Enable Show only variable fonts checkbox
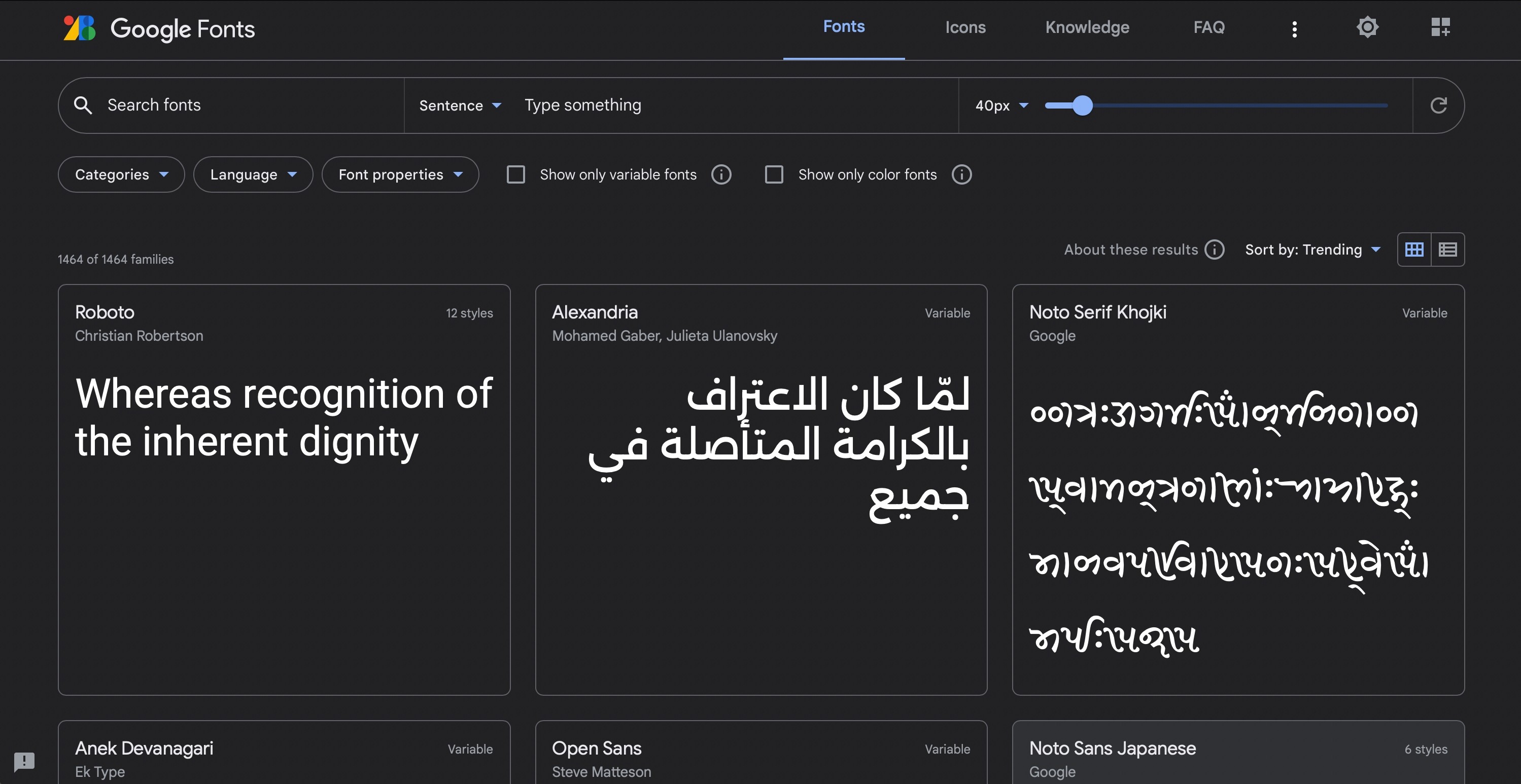Screen dimensions: 1521x784 click(x=516, y=175)
